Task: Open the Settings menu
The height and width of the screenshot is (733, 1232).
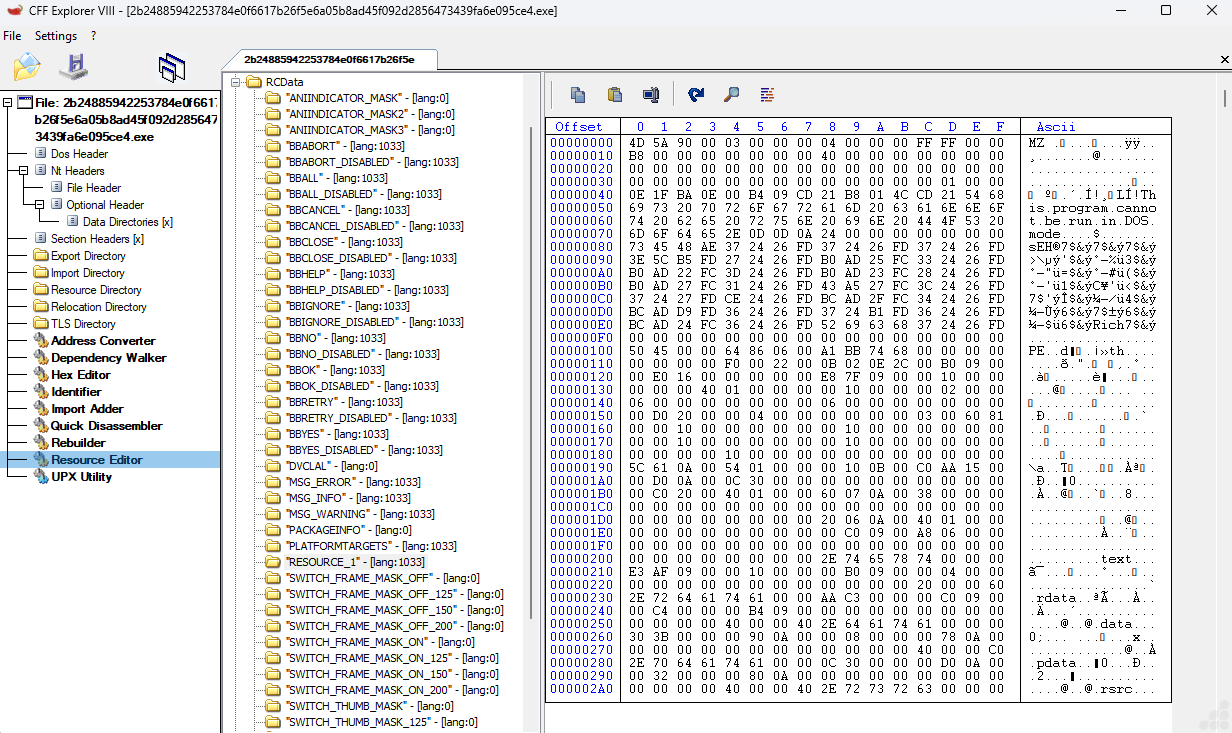Action: pyautogui.click(x=56, y=36)
